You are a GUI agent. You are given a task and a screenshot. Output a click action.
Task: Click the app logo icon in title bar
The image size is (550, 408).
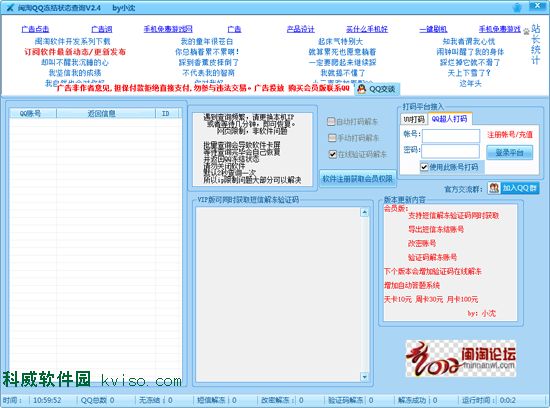10,8
